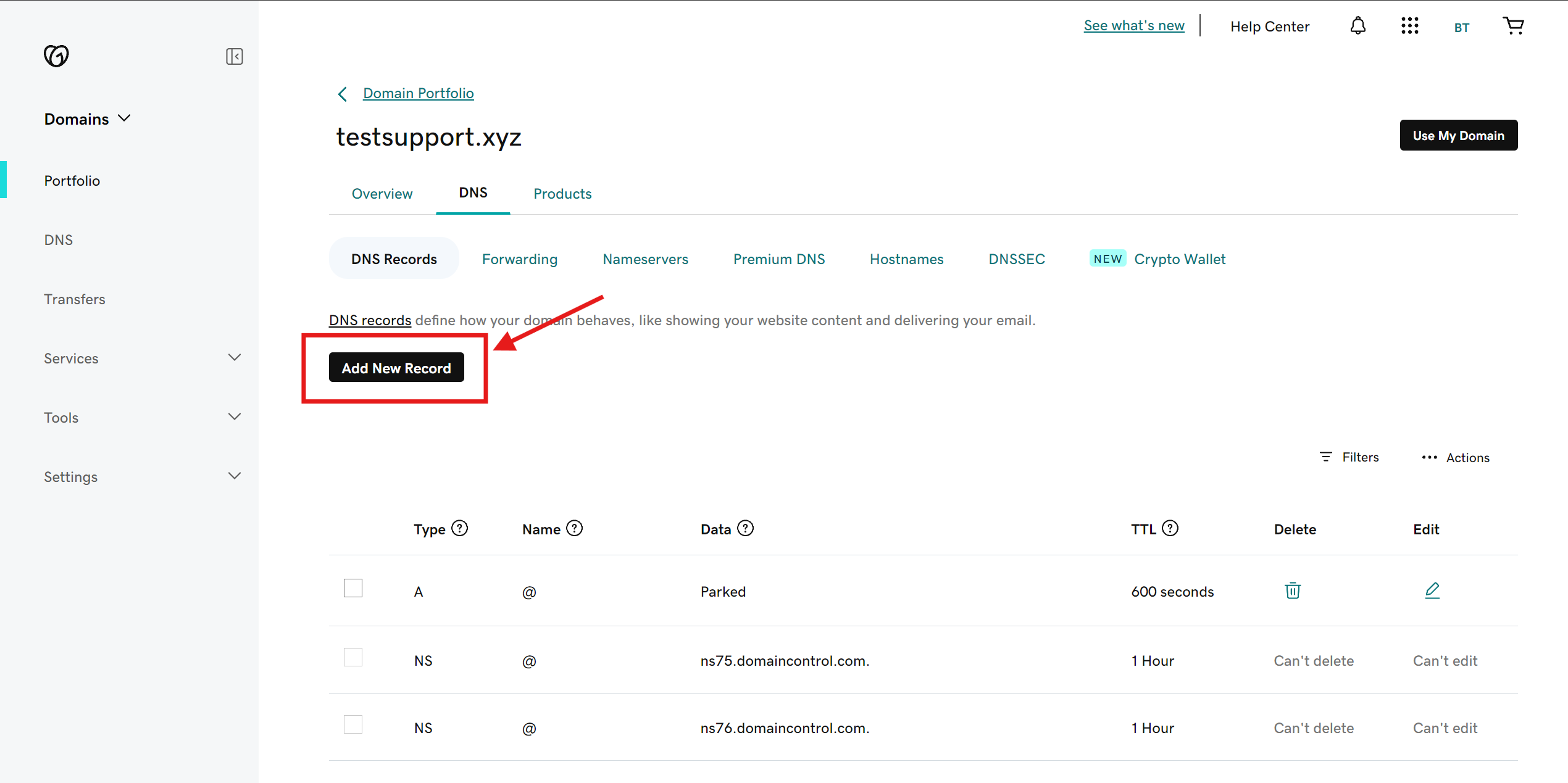Click the 1 Hour TTL in ns75 row
This screenshot has width=1568, height=783.
point(1153,661)
